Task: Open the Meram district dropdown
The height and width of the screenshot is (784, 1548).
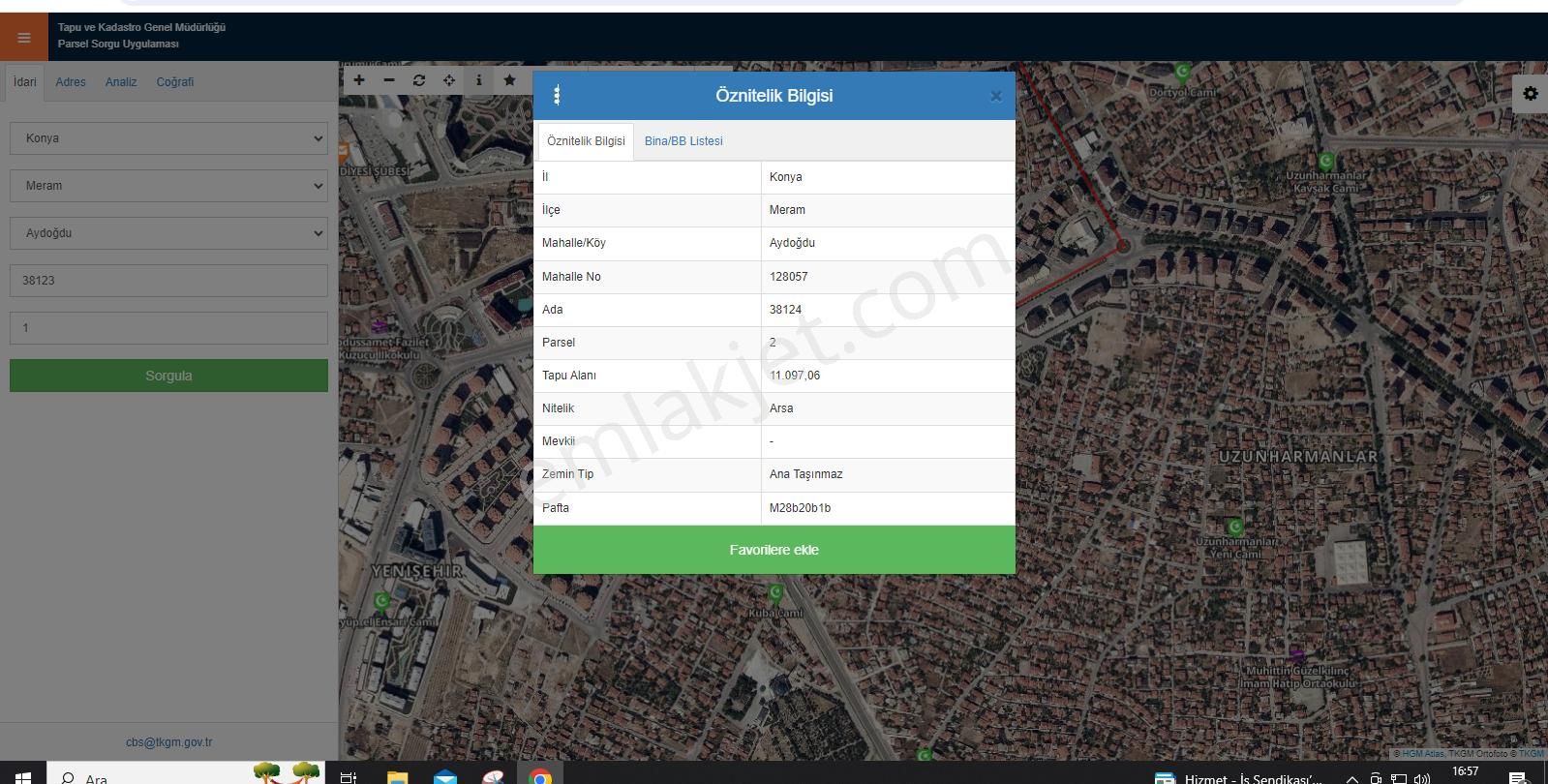Action: tap(168, 186)
